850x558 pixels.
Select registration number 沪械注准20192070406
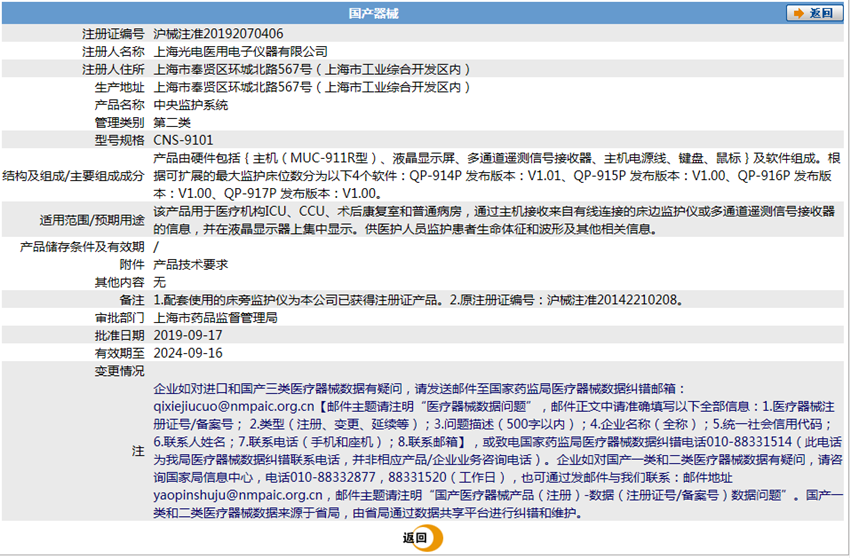(x=218, y=34)
